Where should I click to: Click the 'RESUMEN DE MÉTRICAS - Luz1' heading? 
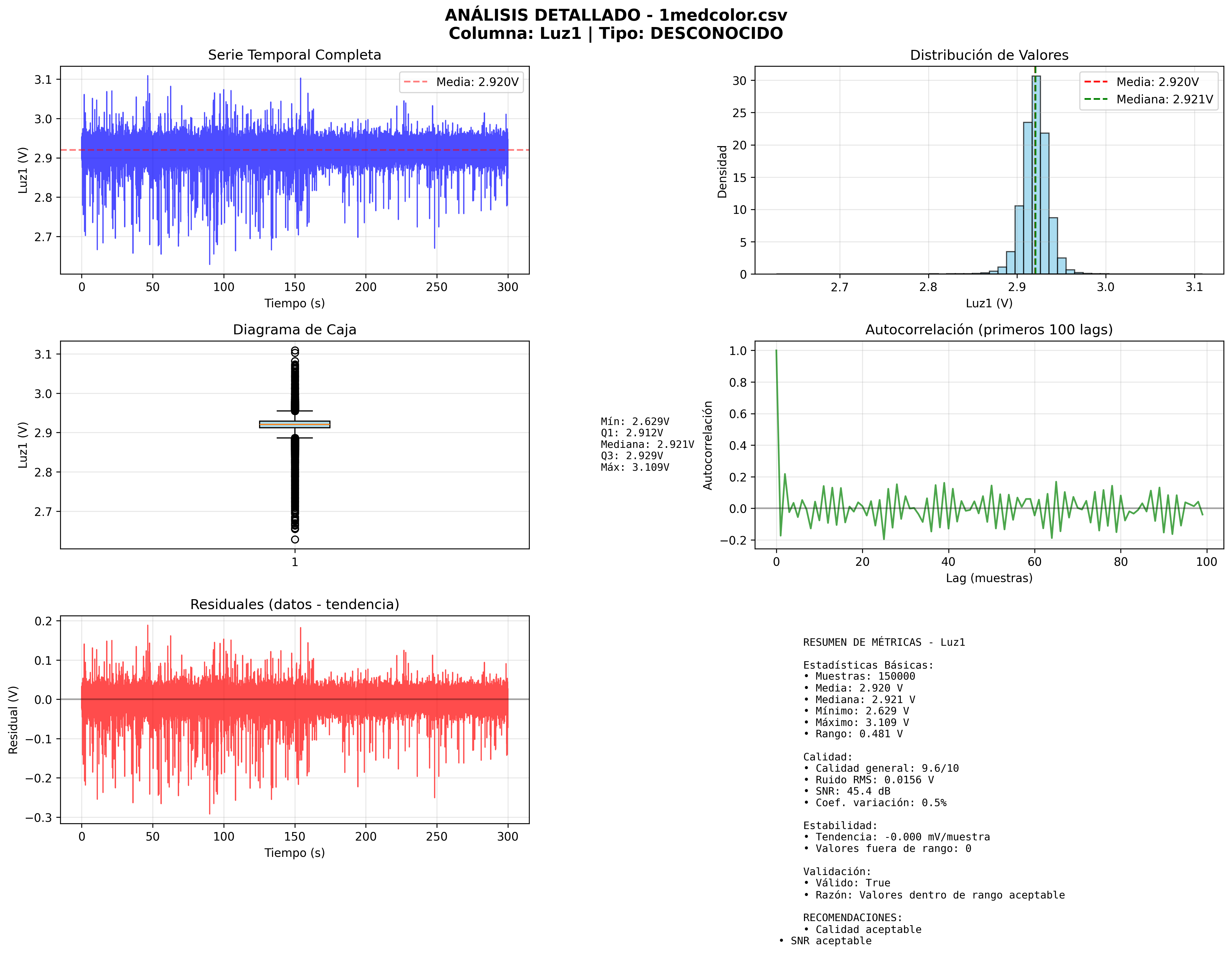(884, 642)
